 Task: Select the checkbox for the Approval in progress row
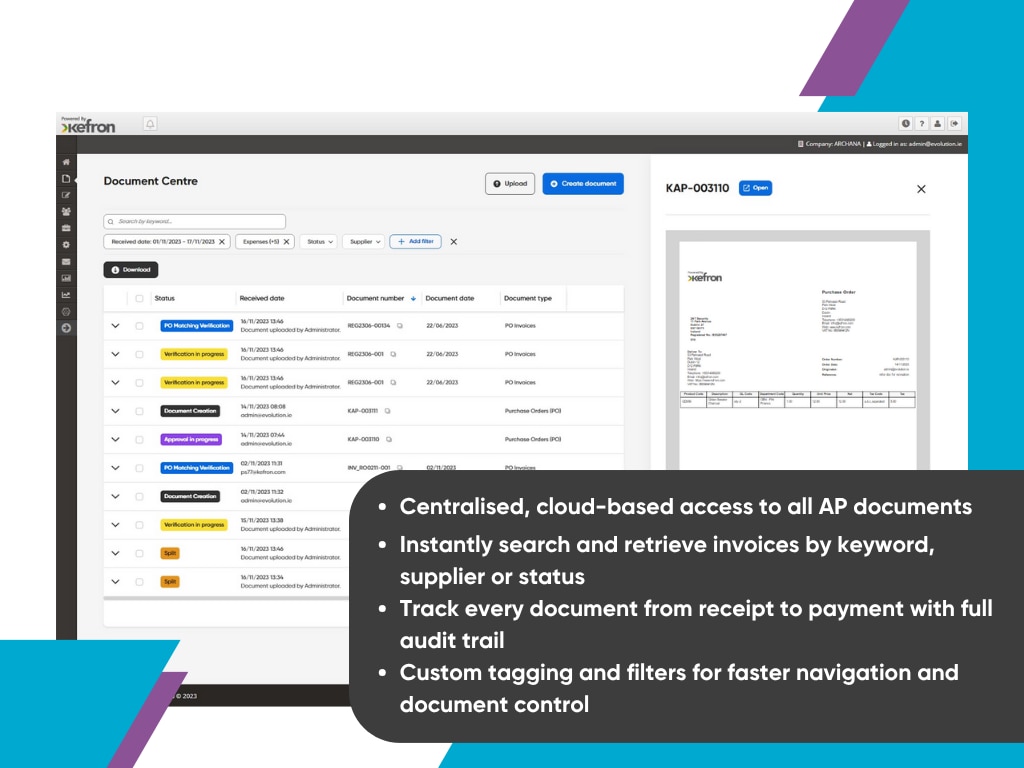(139, 439)
